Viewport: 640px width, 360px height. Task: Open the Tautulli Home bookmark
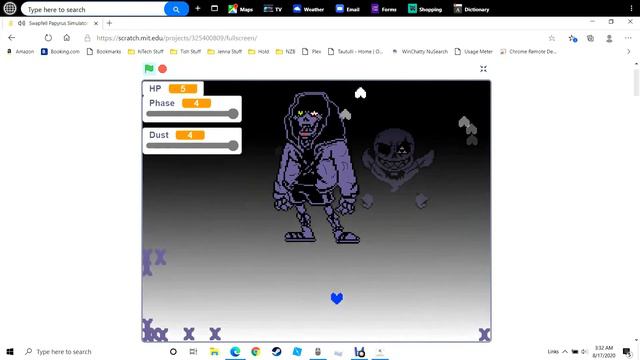point(356,51)
